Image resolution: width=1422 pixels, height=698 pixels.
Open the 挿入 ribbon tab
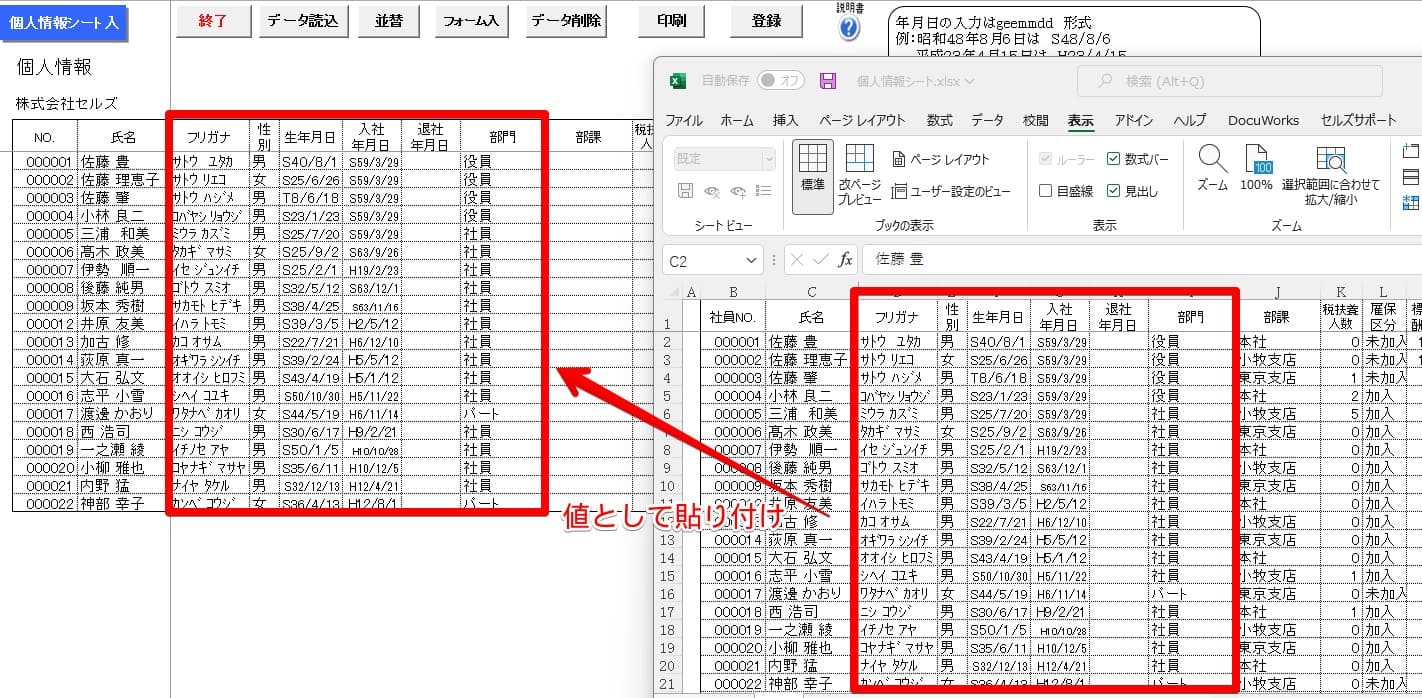coord(786,120)
